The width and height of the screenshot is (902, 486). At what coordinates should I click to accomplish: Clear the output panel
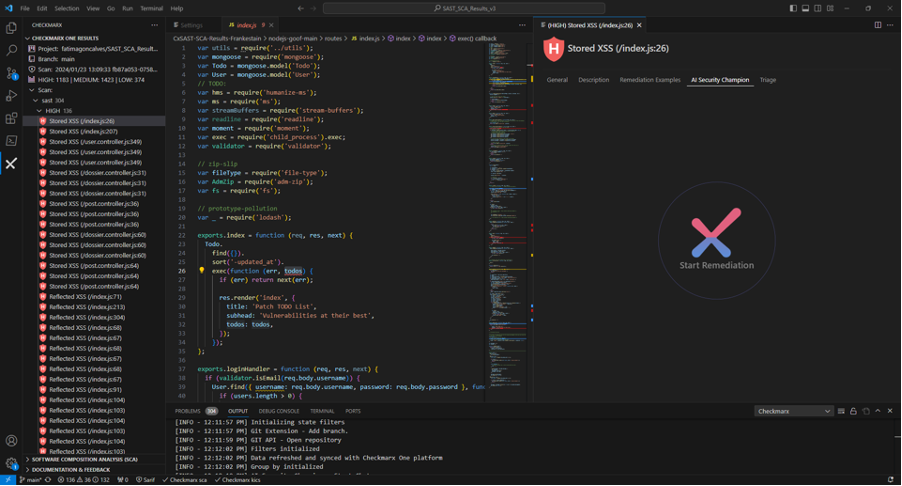click(x=841, y=411)
